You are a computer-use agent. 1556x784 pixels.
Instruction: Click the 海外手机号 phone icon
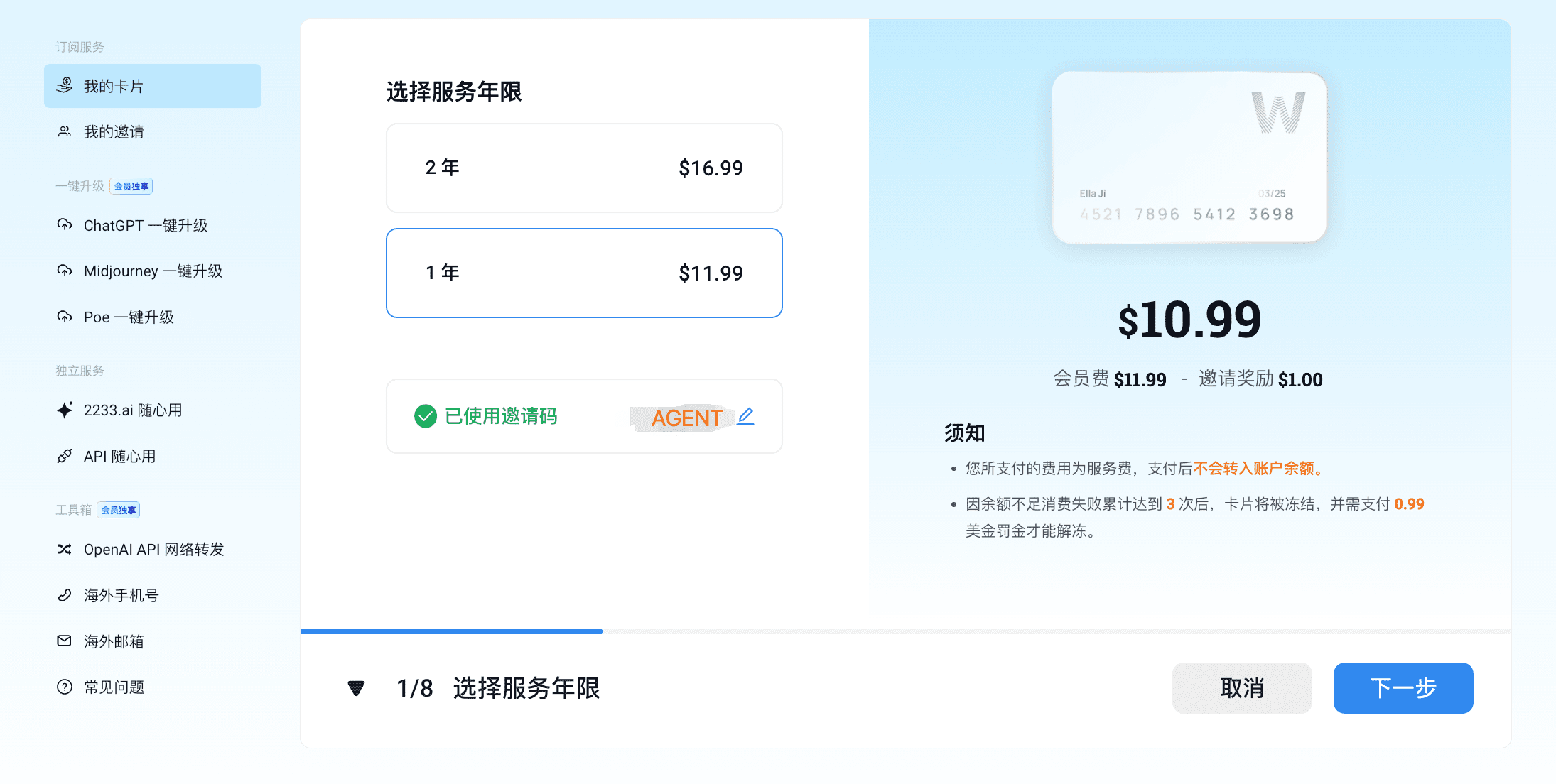(65, 595)
